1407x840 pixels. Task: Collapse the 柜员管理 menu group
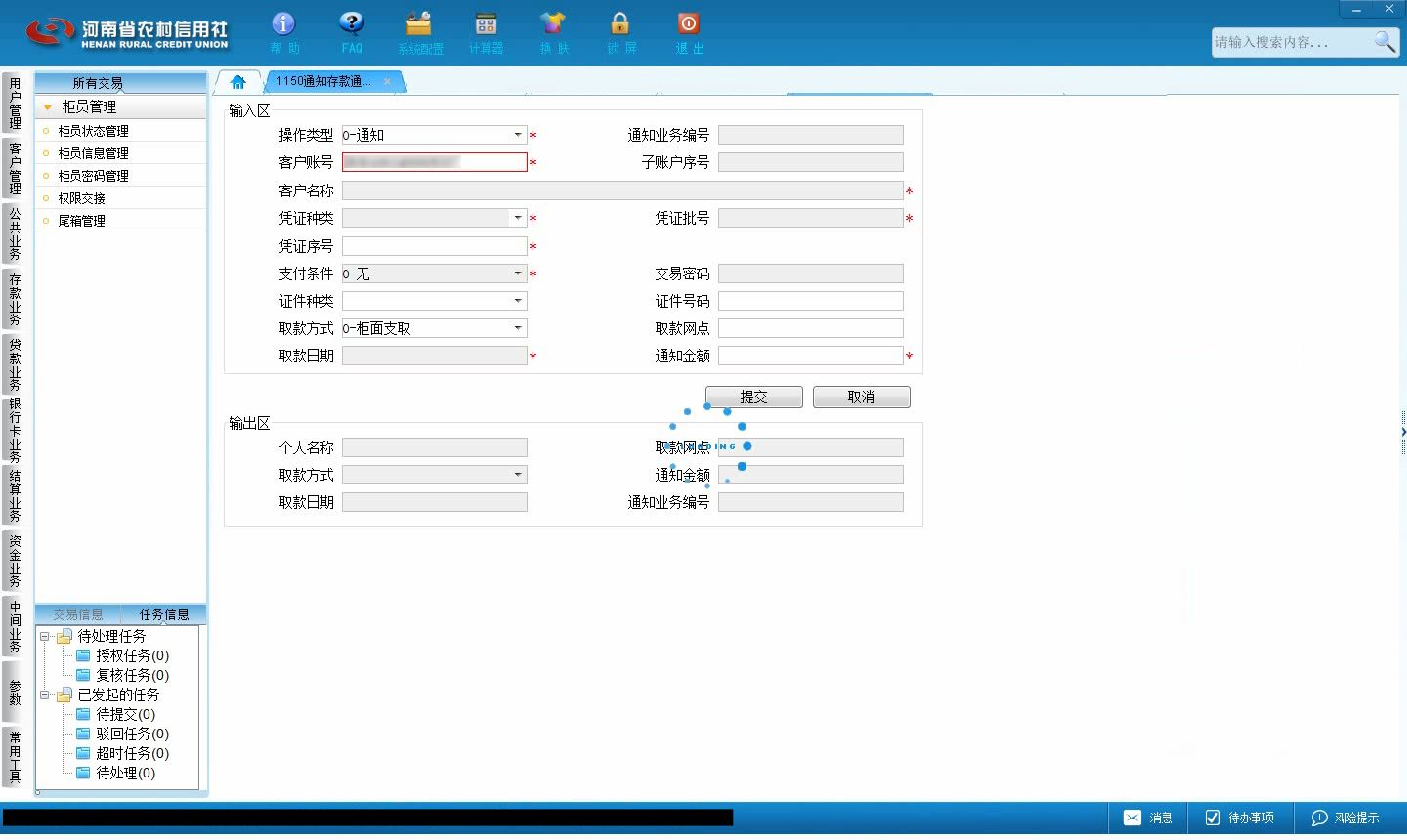[48, 107]
